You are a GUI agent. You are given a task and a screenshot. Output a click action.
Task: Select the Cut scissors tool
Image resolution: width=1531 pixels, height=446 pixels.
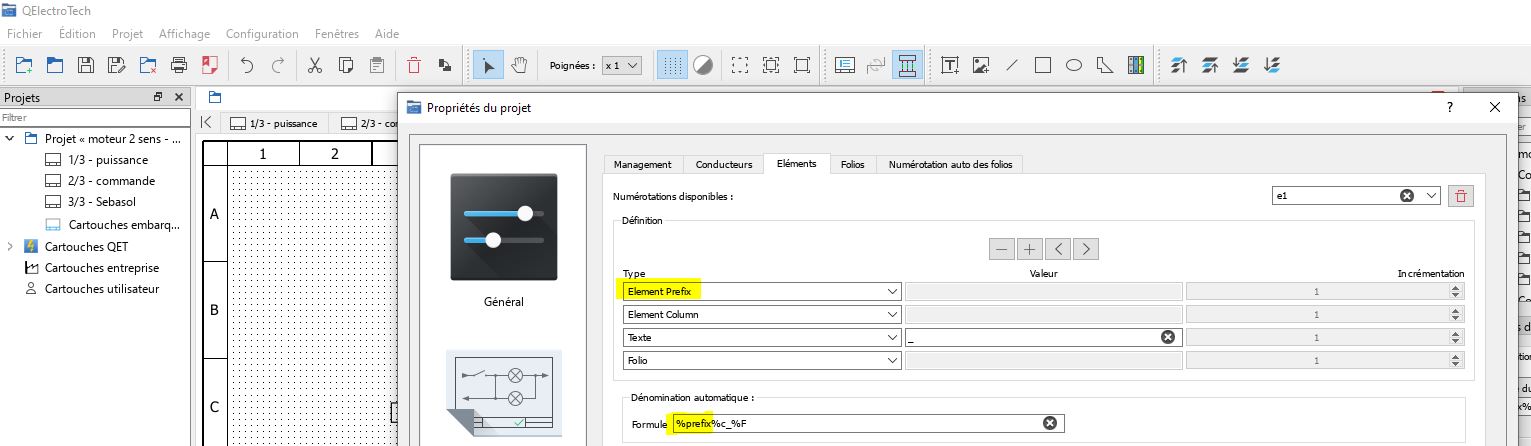[x=315, y=66]
